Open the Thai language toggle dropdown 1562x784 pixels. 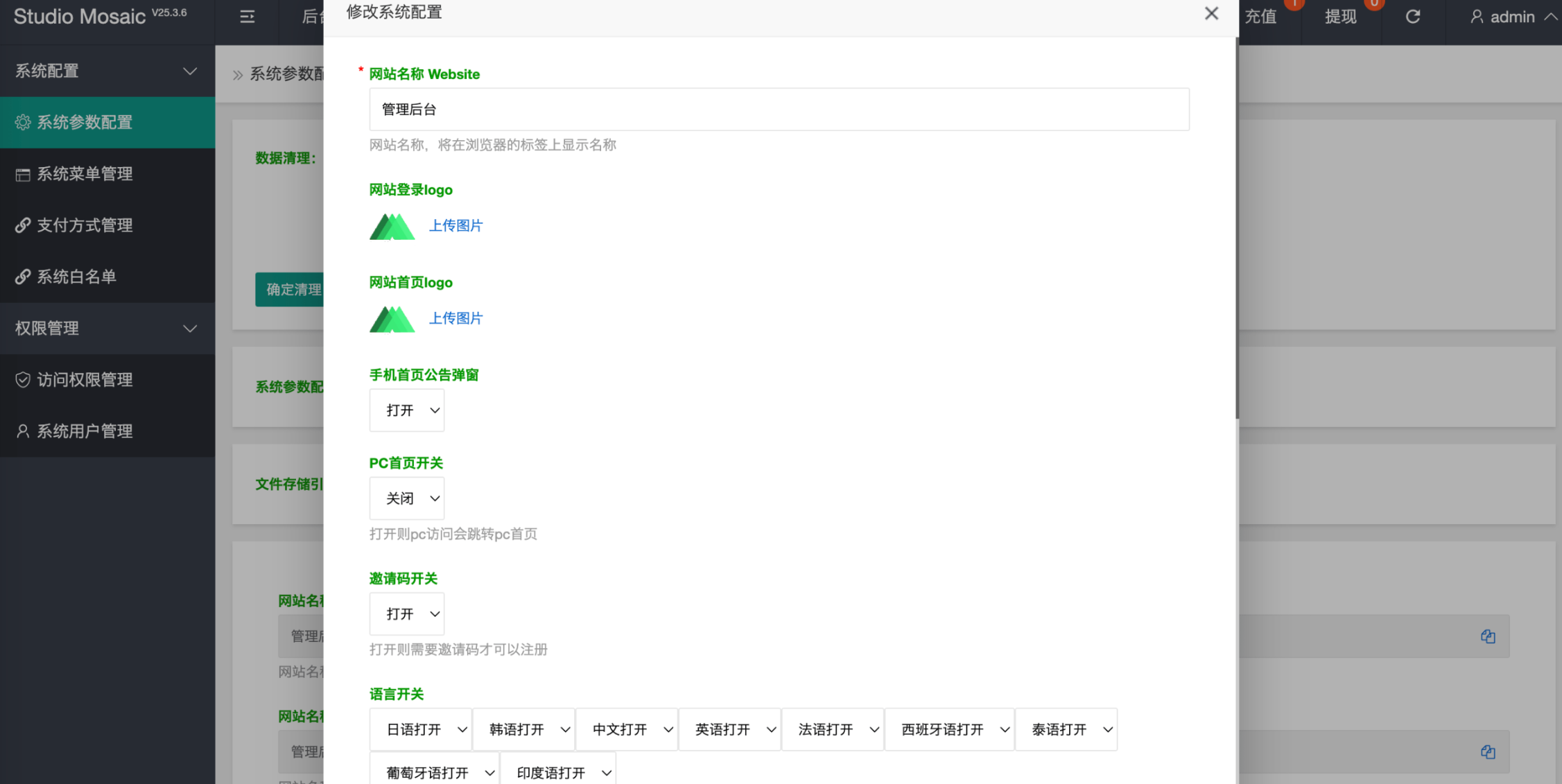coord(1066,729)
